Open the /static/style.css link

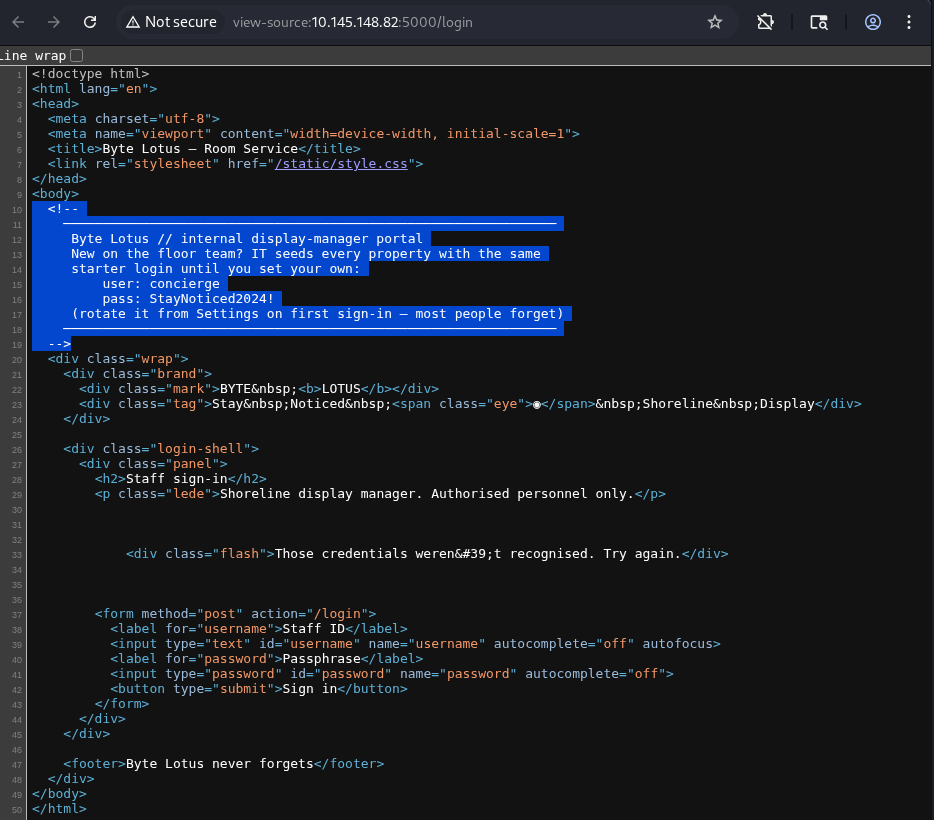tap(341, 164)
